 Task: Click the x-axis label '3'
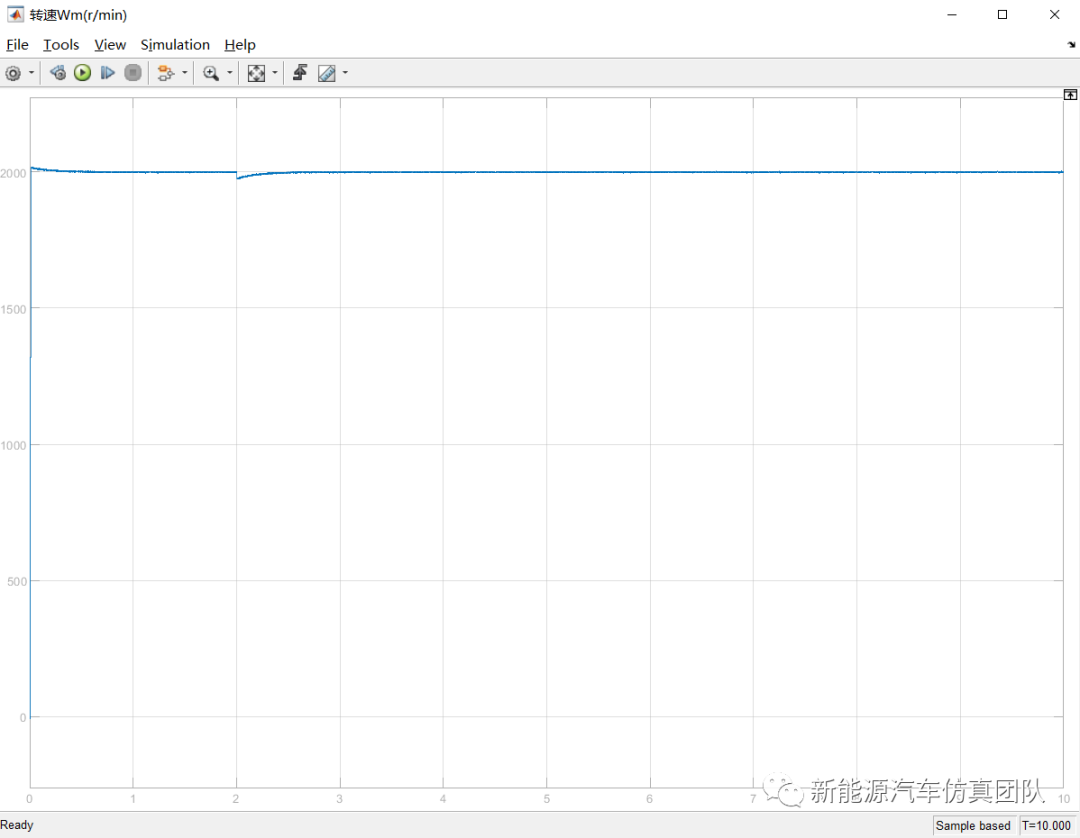[339, 799]
